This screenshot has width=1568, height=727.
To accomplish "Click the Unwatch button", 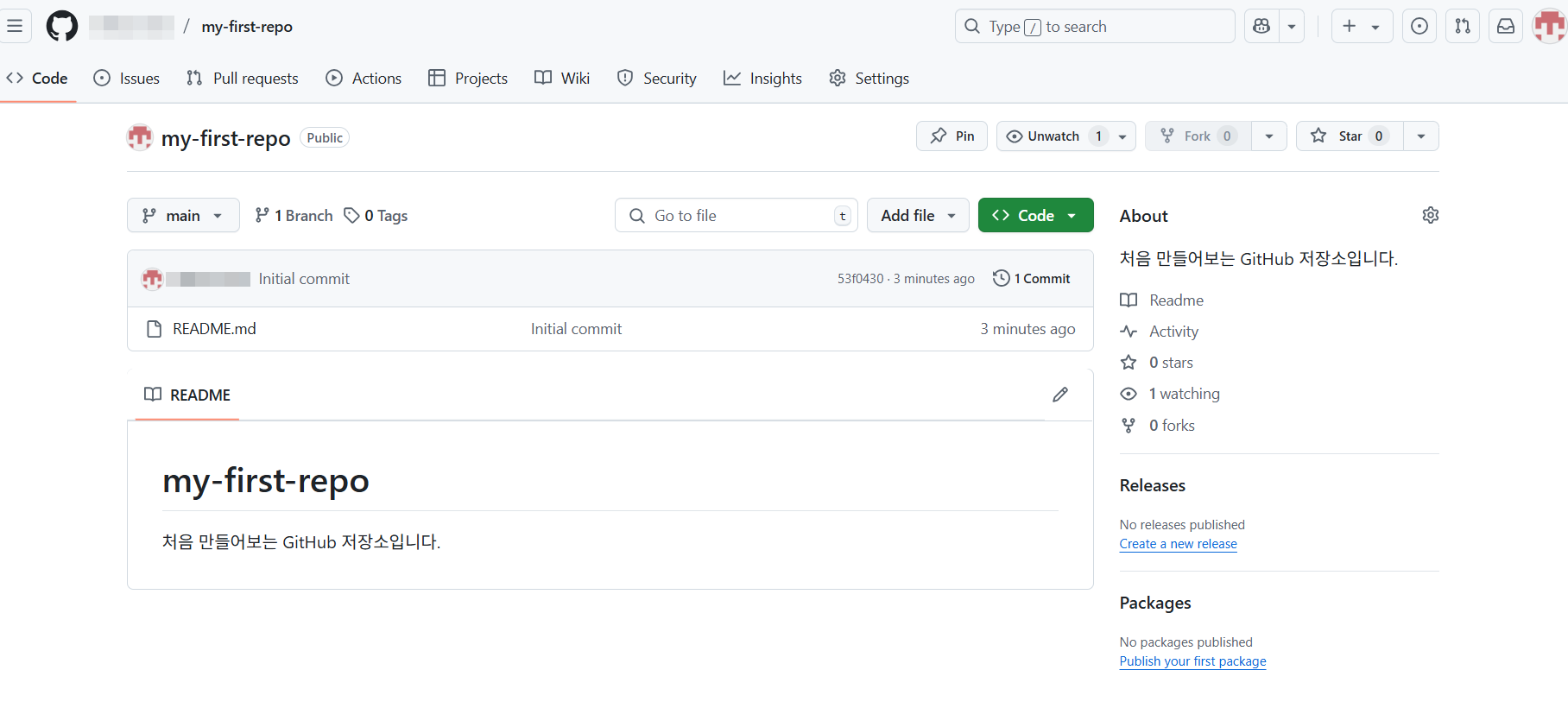I will pyautogui.click(x=1053, y=136).
